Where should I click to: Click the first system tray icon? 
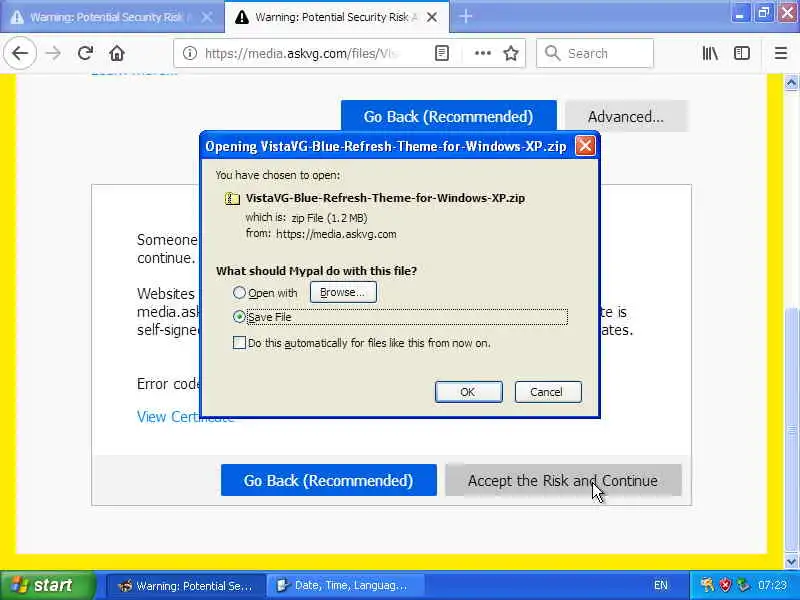707,585
